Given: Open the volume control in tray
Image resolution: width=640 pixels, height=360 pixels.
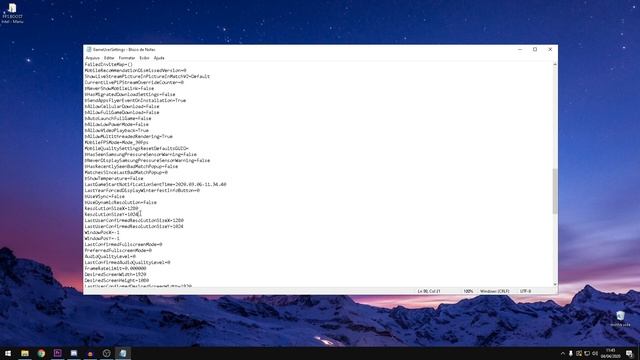Looking at the screenshot, I should coord(595,353).
